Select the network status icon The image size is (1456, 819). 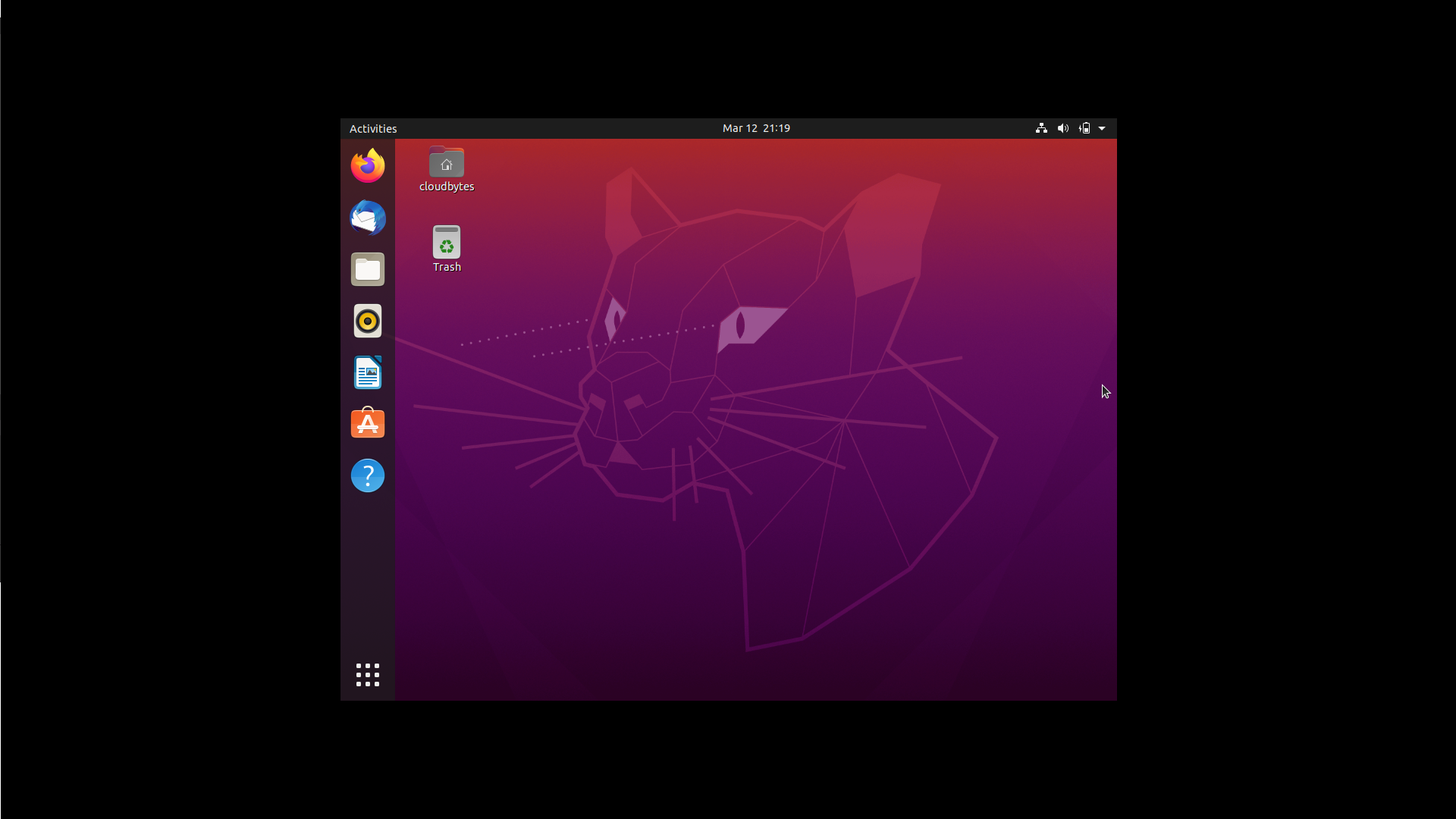click(x=1042, y=128)
